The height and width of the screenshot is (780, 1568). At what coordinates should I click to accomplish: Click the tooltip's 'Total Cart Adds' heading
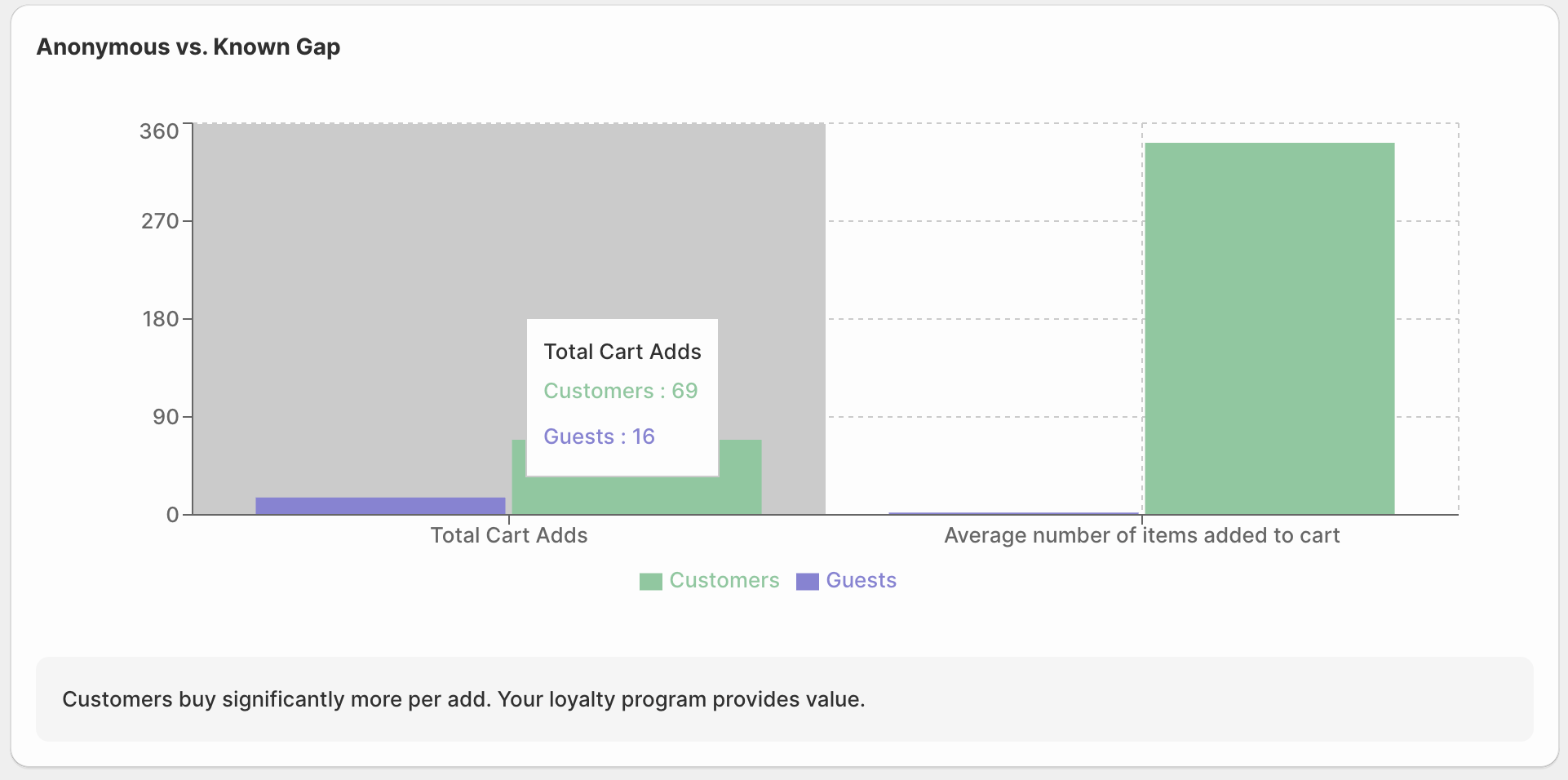click(622, 352)
